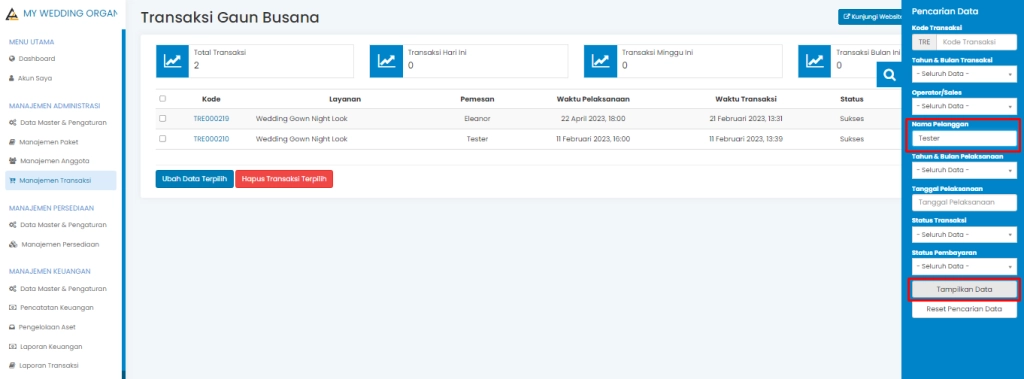Click the Ubah Data Terpilih button
The height and width of the screenshot is (379, 1024).
click(195, 179)
